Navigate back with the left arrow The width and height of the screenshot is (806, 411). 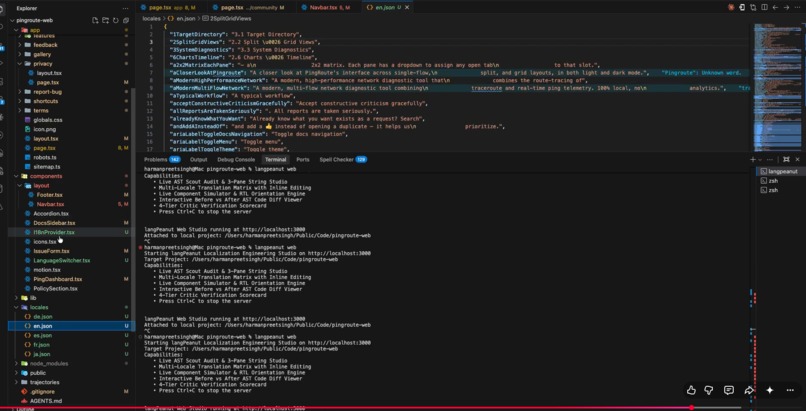click(776, 7)
